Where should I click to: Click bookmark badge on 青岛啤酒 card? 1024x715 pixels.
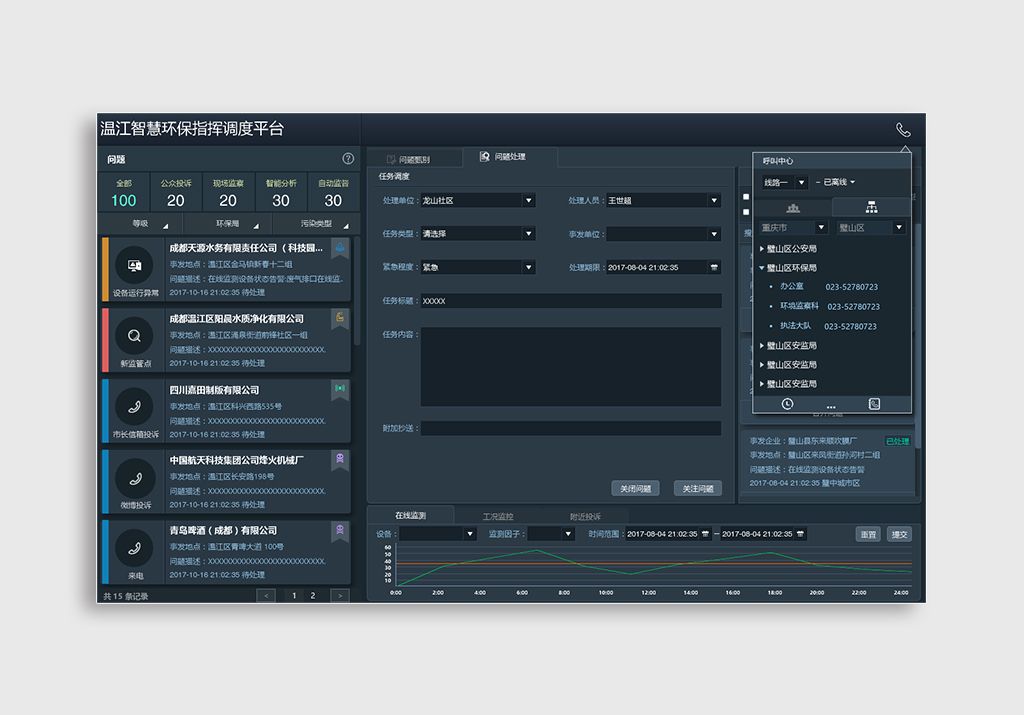[340, 530]
